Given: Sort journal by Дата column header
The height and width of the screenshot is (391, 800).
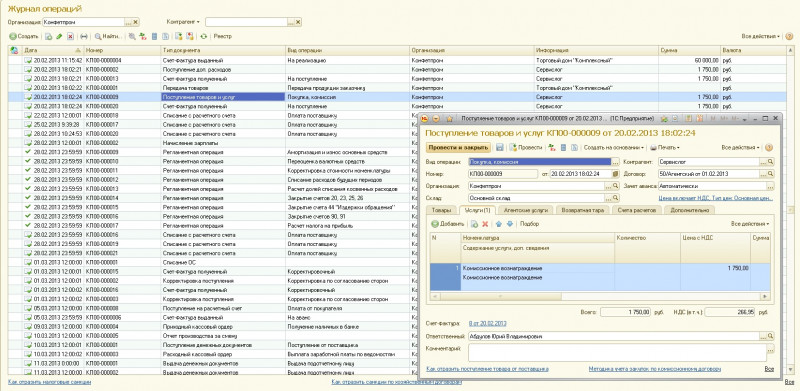Looking at the screenshot, I should coord(53,51).
